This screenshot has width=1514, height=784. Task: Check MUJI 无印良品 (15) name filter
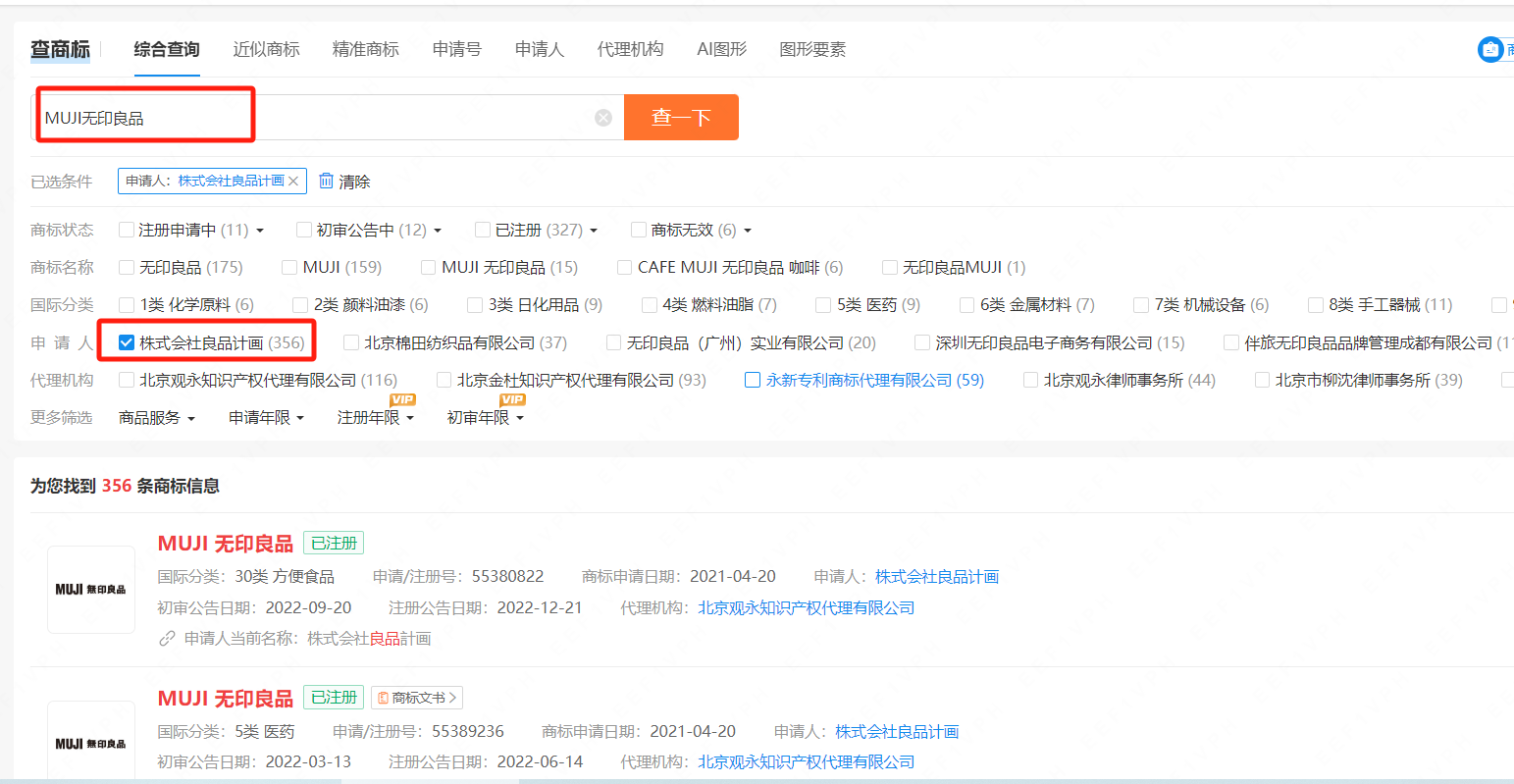tap(428, 267)
